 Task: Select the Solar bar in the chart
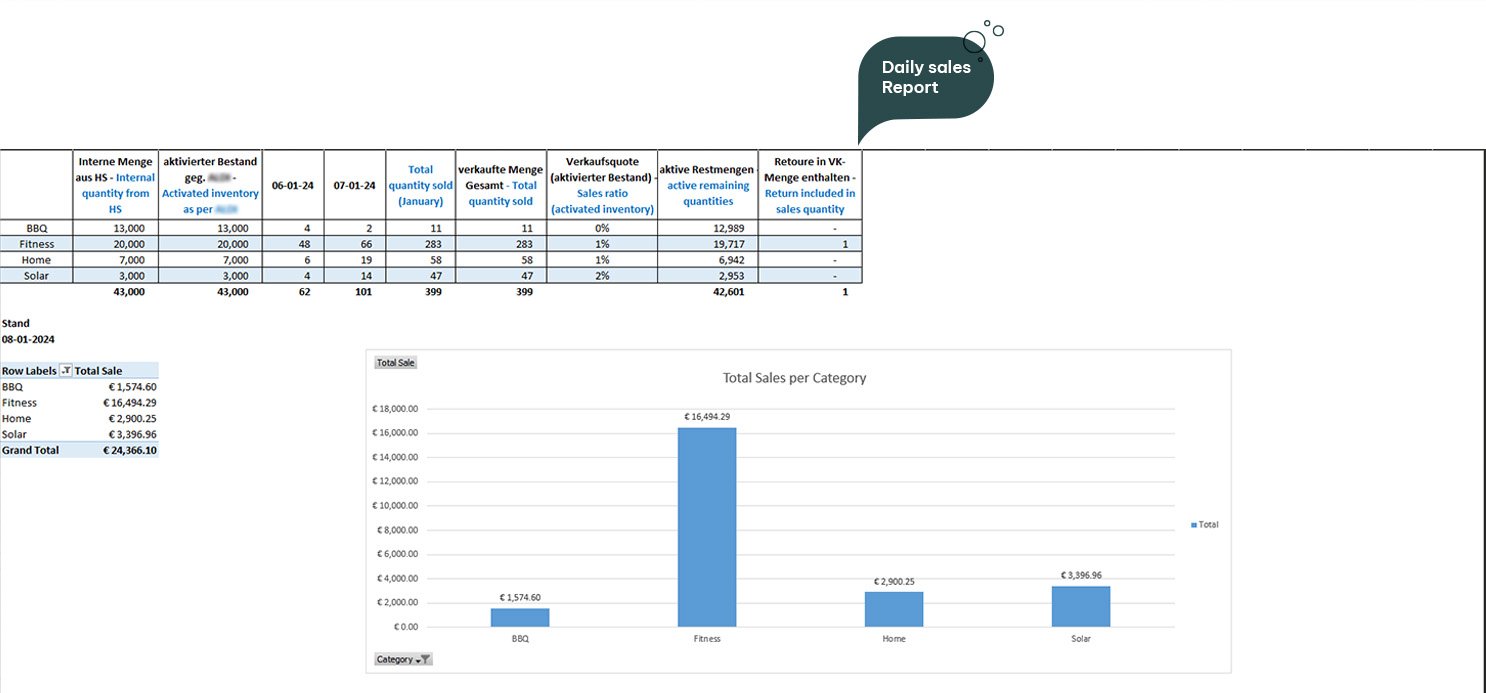tap(1081, 606)
